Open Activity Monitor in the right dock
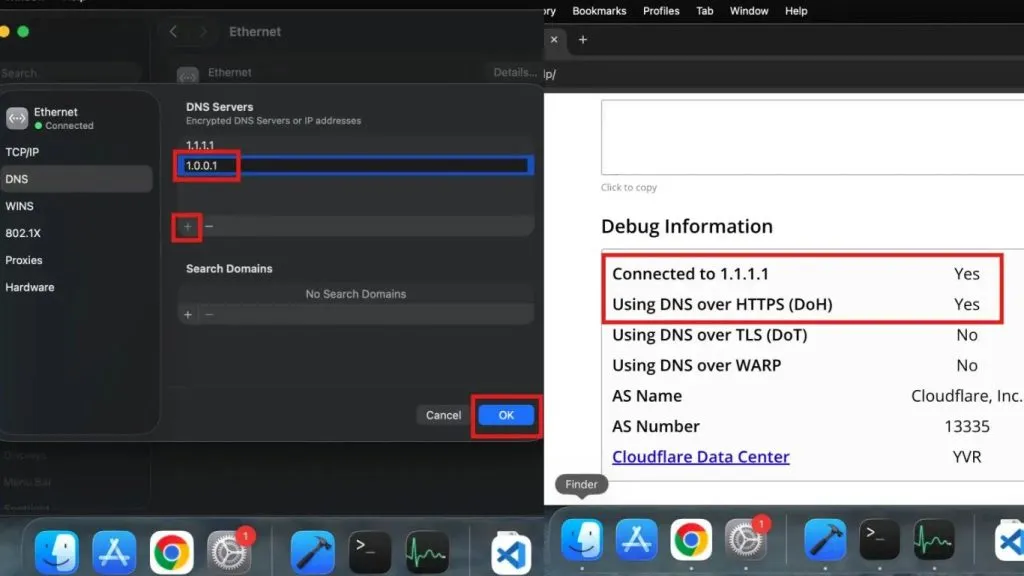 tap(934, 540)
